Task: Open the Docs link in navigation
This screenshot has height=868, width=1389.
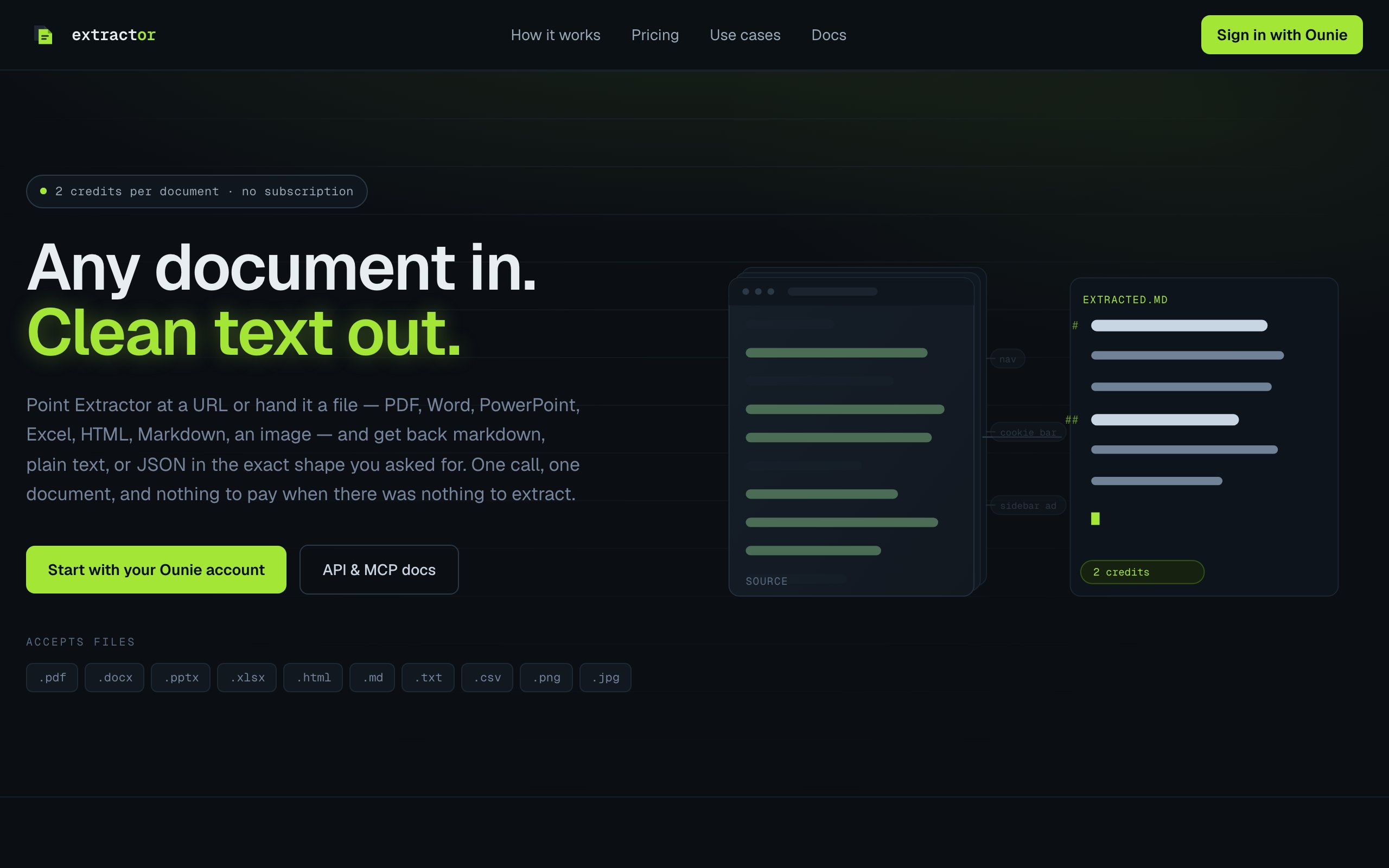Action: click(x=828, y=35)
